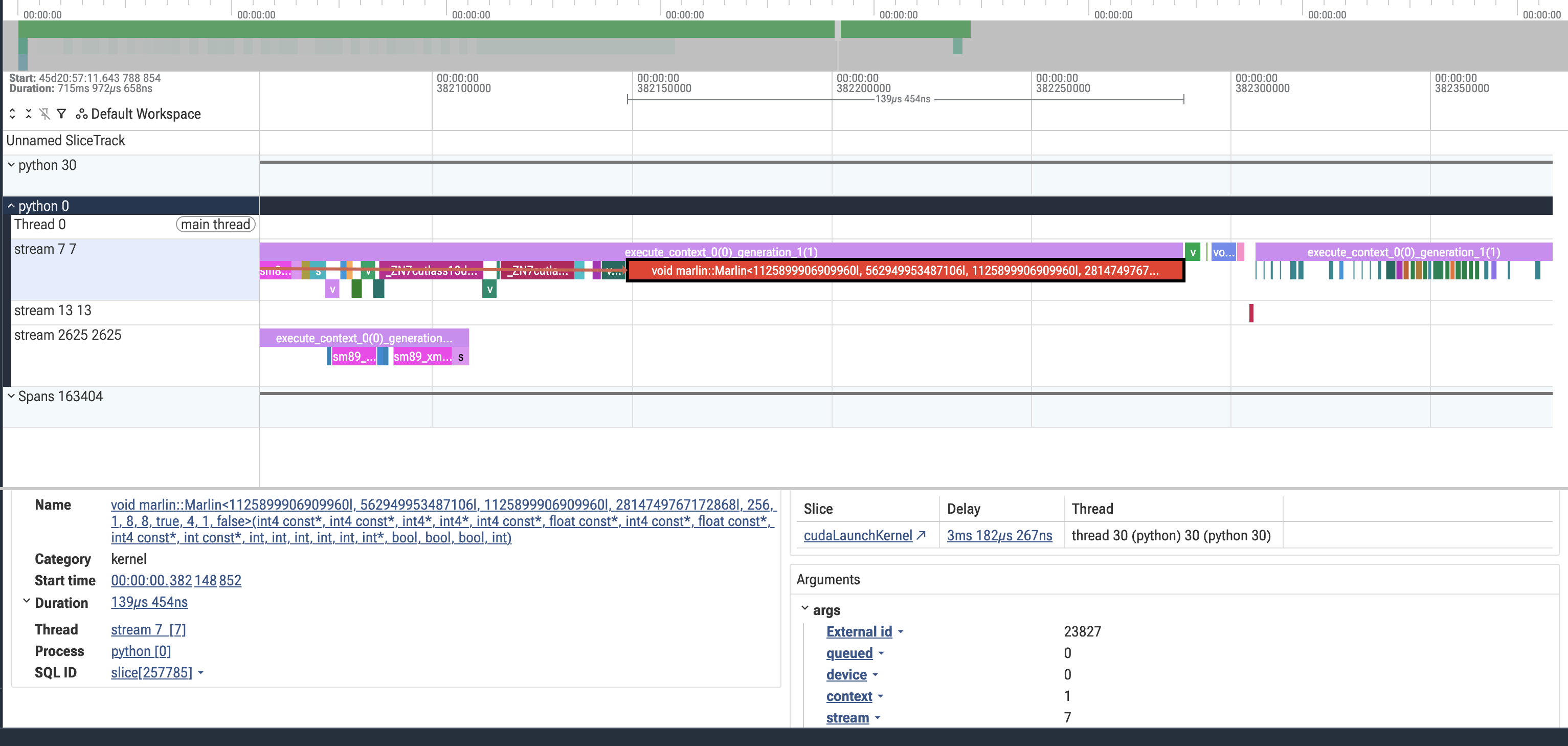Click the Slice column header

pos(818,509)
